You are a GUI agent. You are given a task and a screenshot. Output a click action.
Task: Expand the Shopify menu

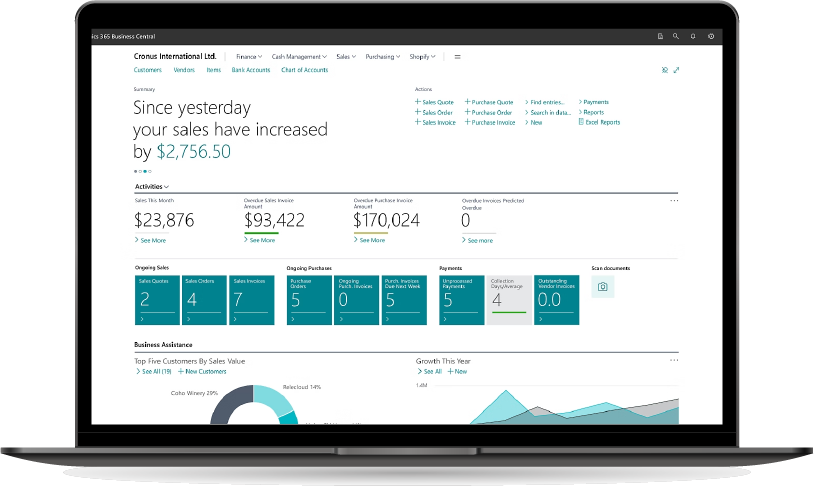pos(422,57)
